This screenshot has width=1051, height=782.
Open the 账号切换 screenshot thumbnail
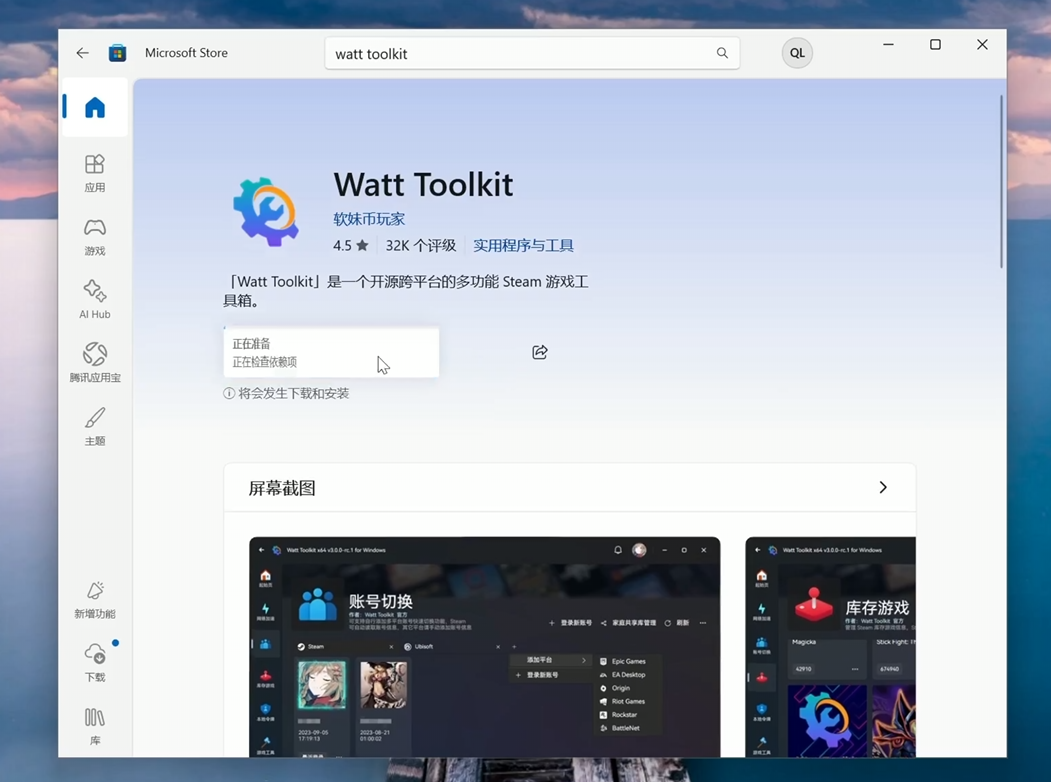click(x=484, y=646)
